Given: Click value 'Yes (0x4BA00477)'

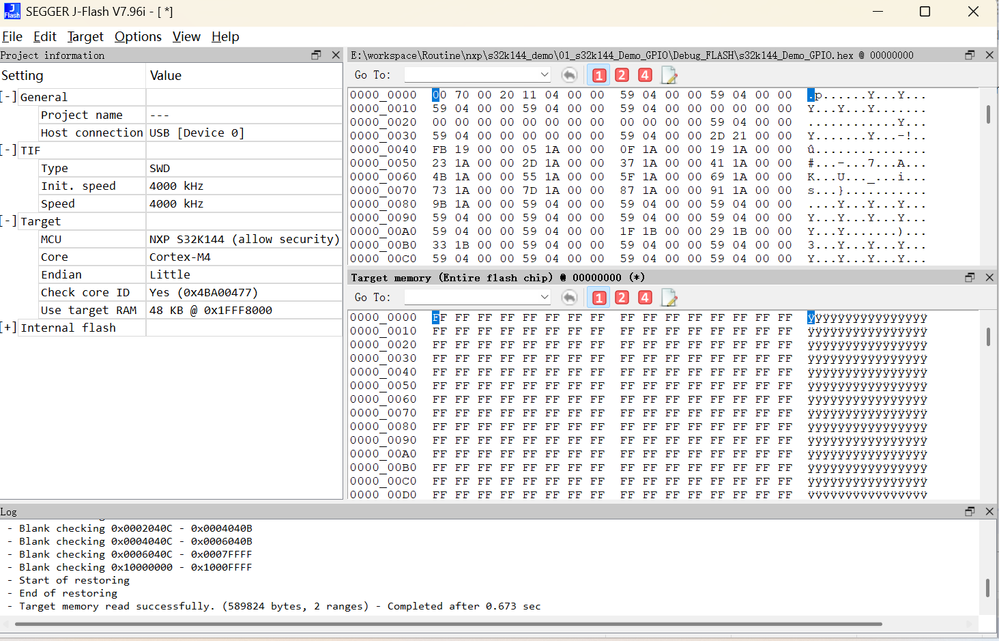Looking at the screenshot, I should click(x=204, y=292).
